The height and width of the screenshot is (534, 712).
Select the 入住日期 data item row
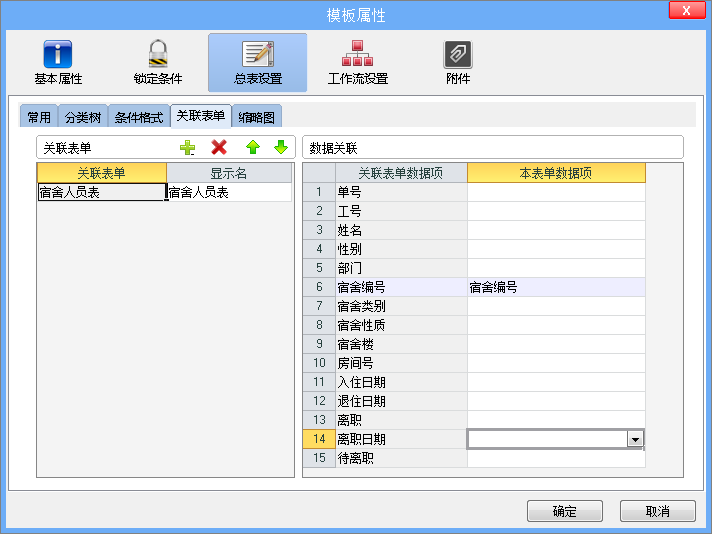point(401,382)
